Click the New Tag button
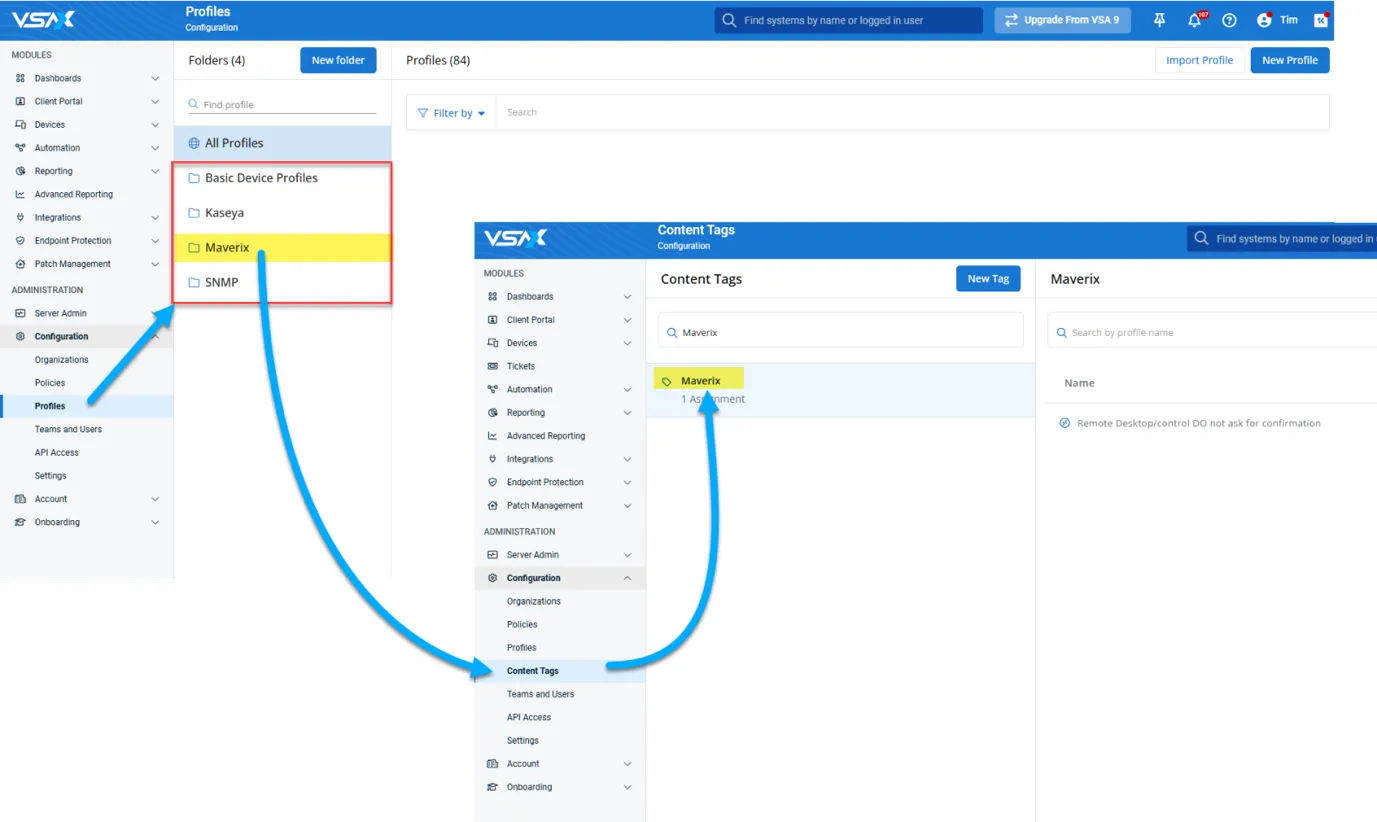This screenshot has height=822, width=1377. click(987, 279)
